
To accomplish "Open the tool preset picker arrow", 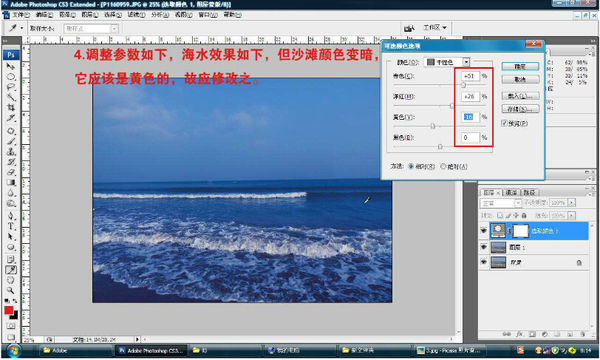I will tap(22, 28).
